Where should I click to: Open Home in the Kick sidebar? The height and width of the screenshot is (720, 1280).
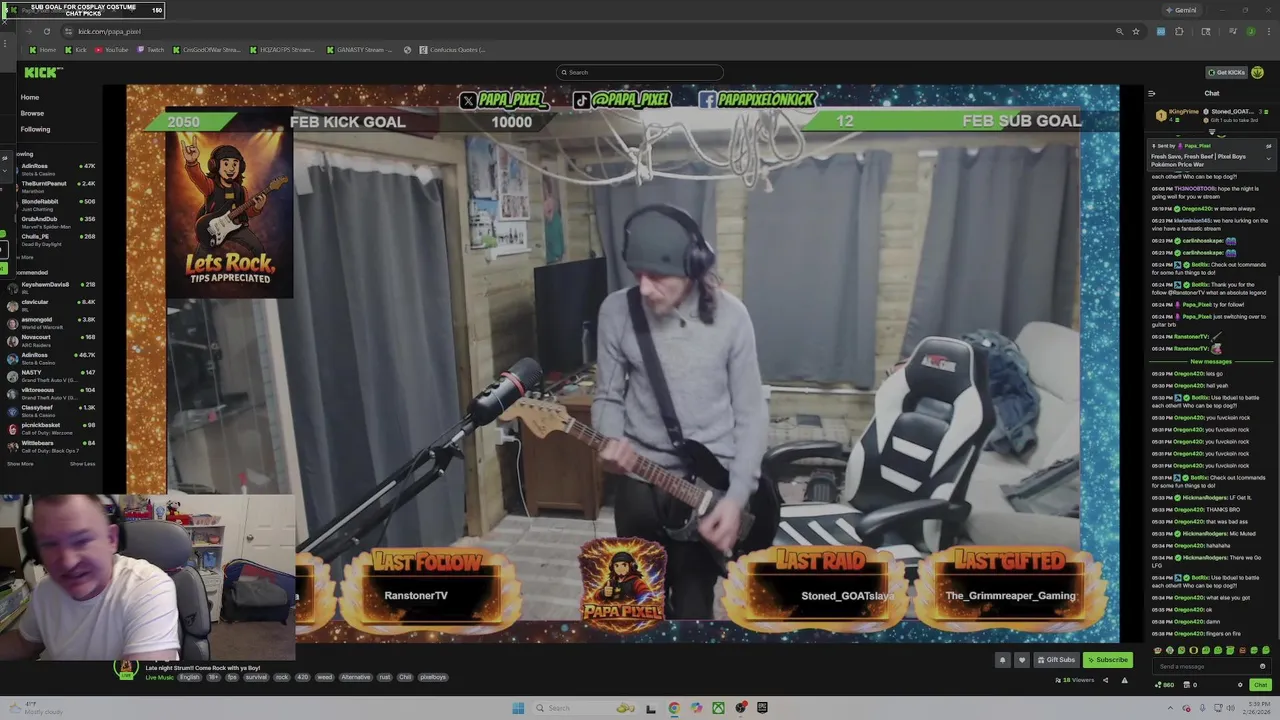click(x=30, y=97)
